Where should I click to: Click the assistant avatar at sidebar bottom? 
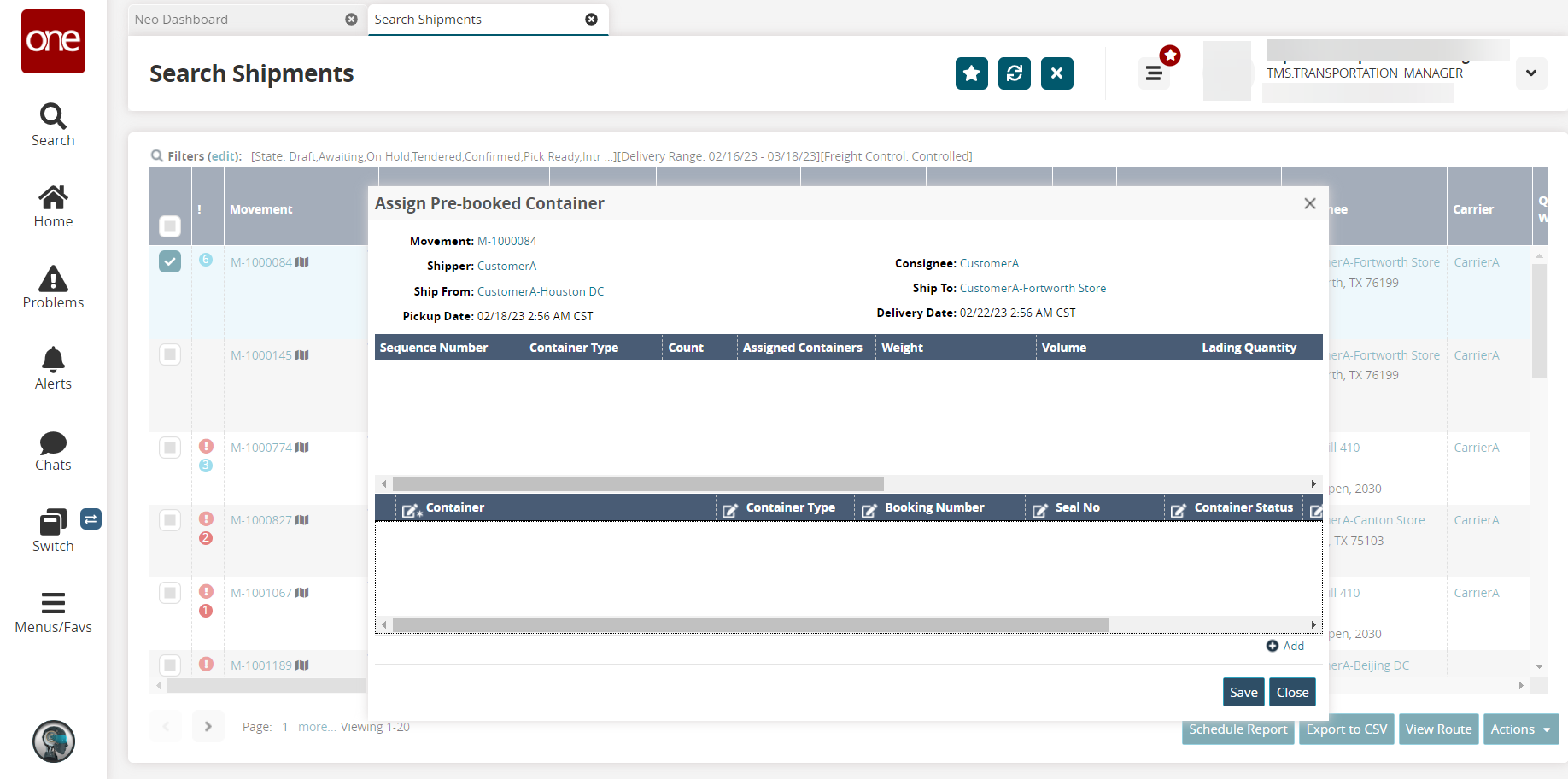54,741
